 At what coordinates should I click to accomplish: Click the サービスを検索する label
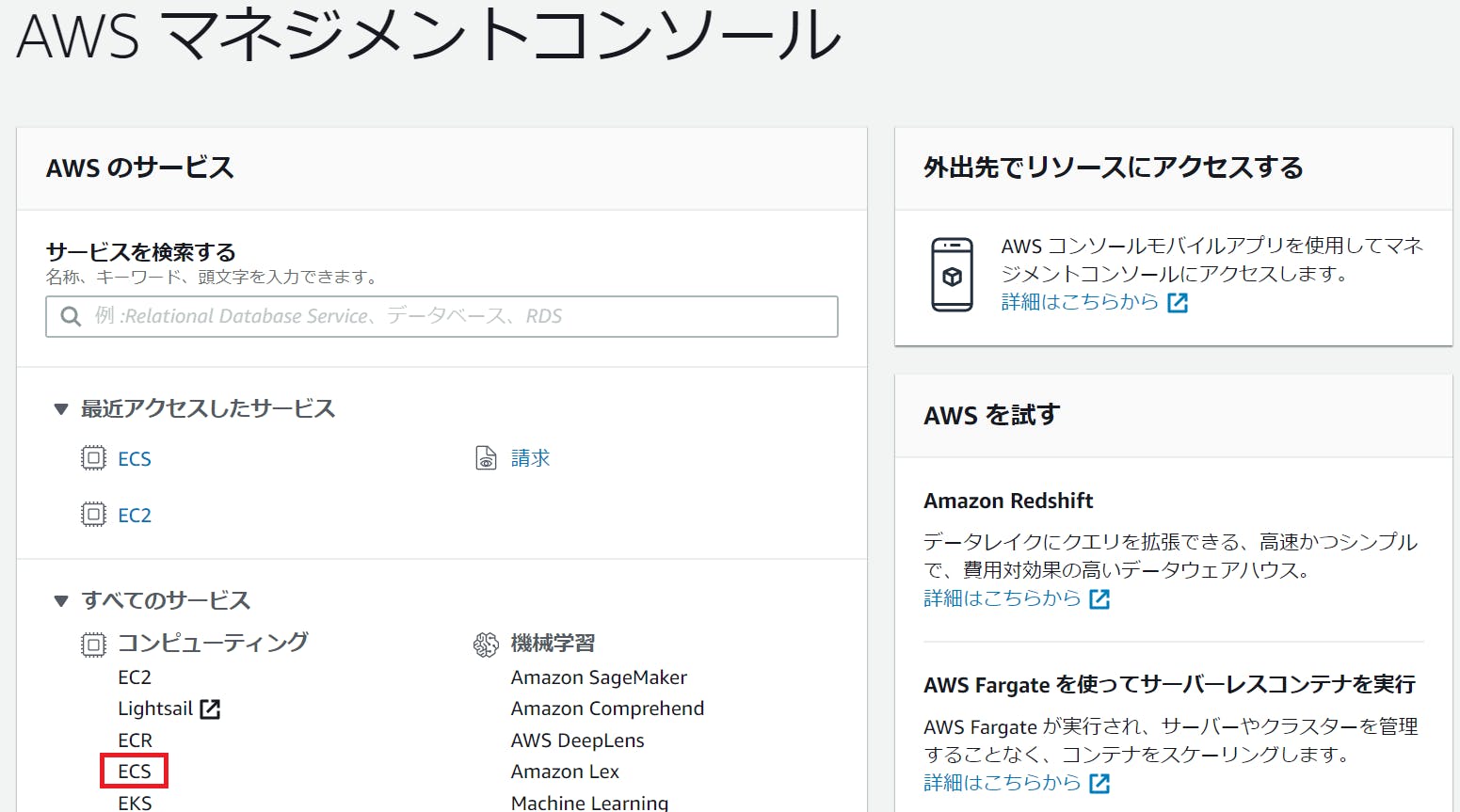click(x=141, y=252)
